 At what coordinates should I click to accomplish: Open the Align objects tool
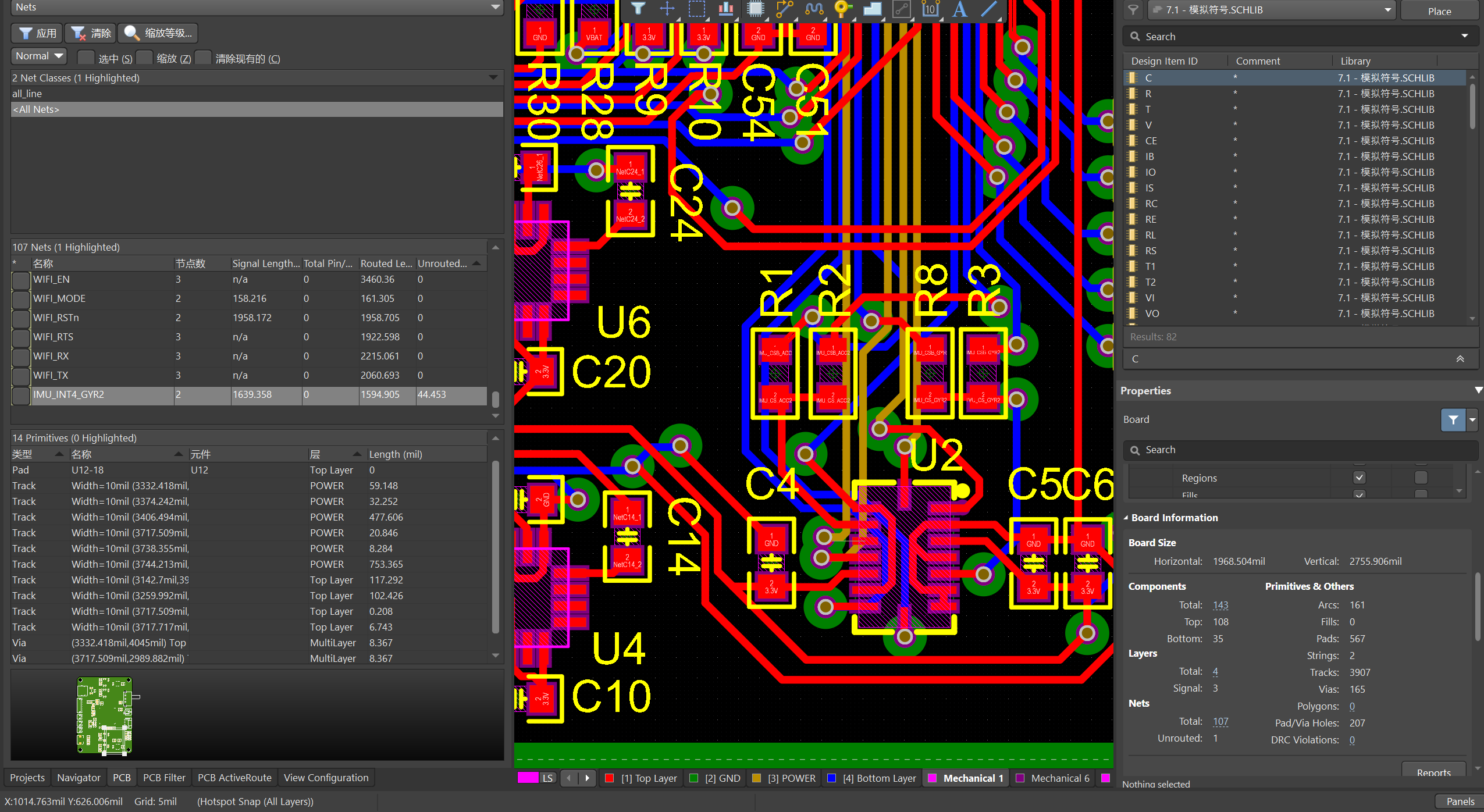coord(725,8)
